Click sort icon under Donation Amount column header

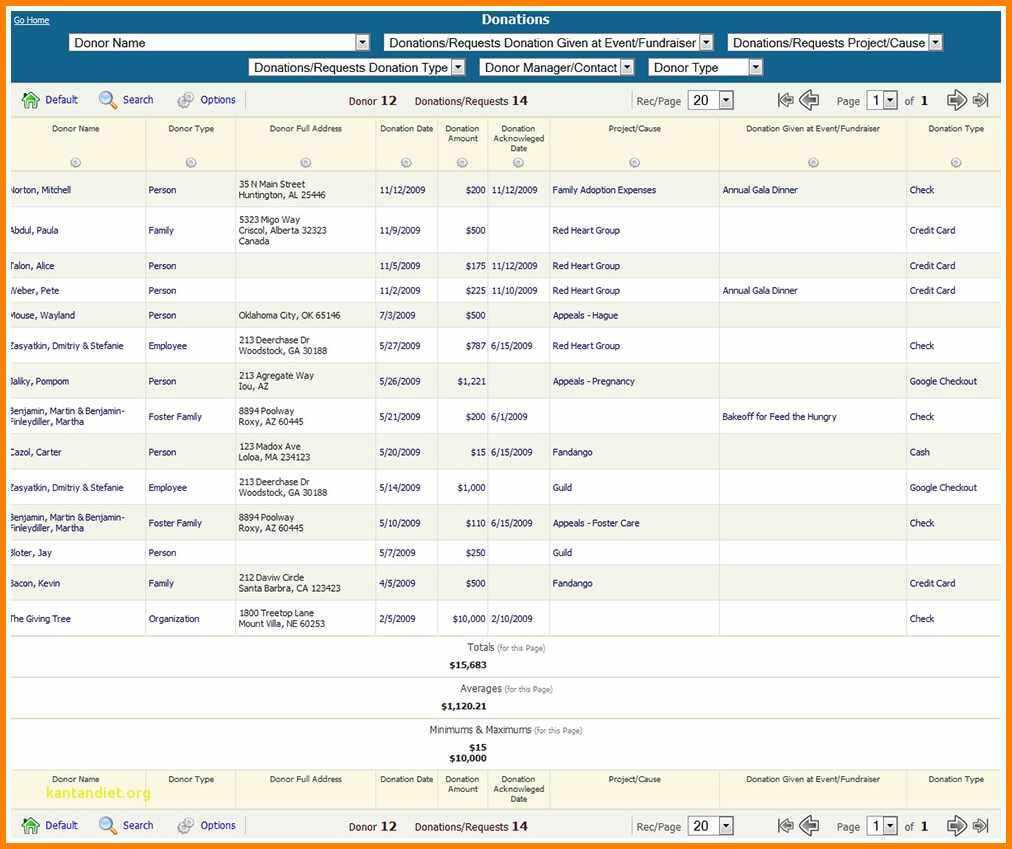462,163
